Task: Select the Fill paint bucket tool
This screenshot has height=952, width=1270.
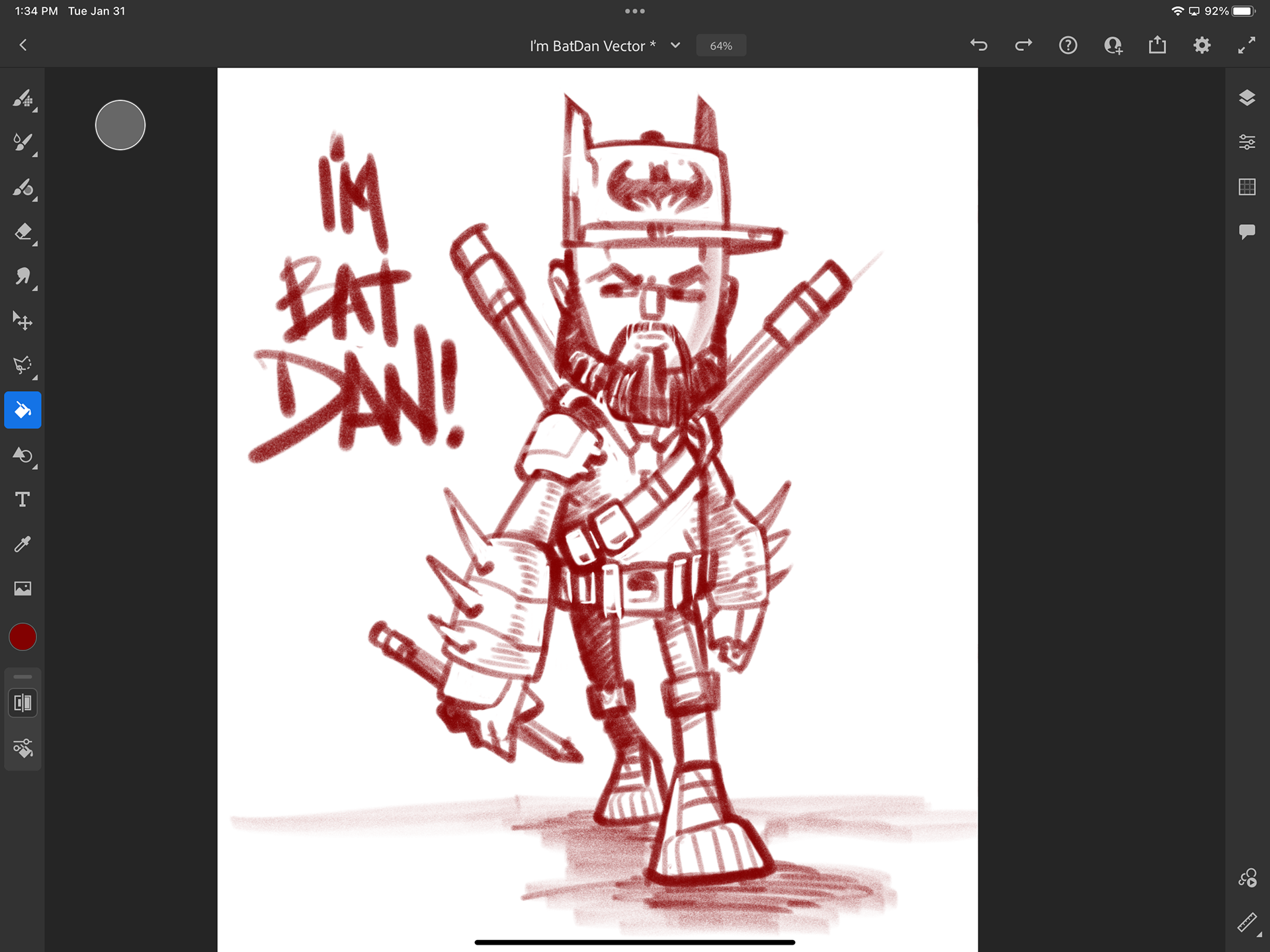Action: tap(22, 410)
